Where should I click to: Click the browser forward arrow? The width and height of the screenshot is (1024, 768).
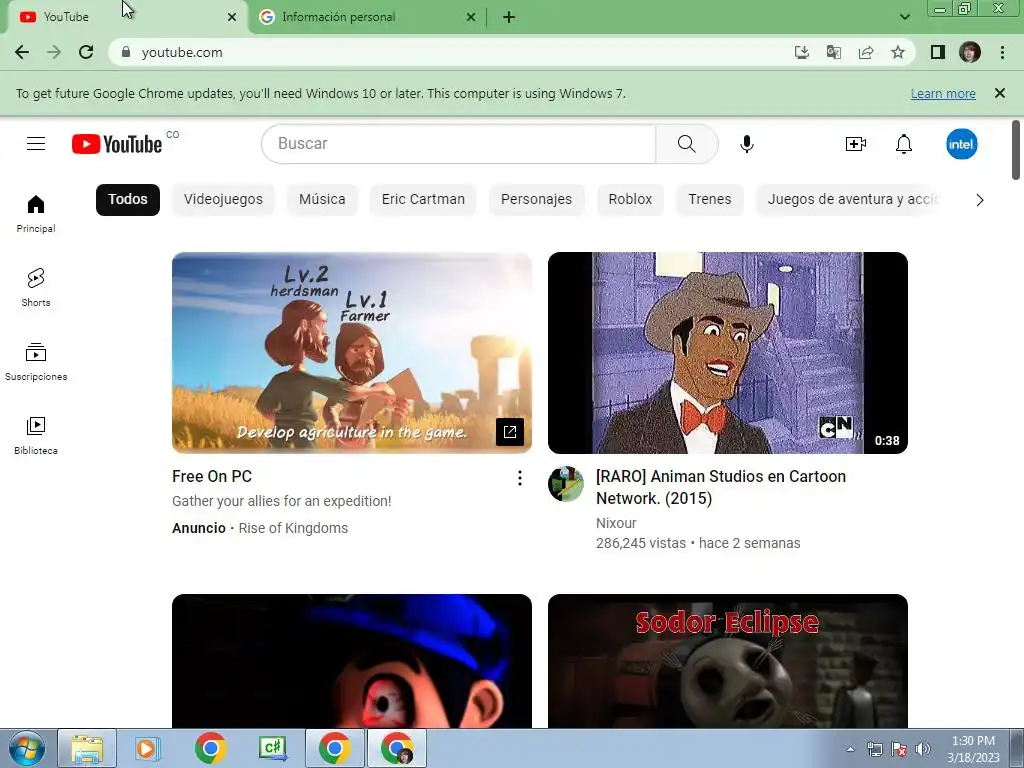(54, 52)
